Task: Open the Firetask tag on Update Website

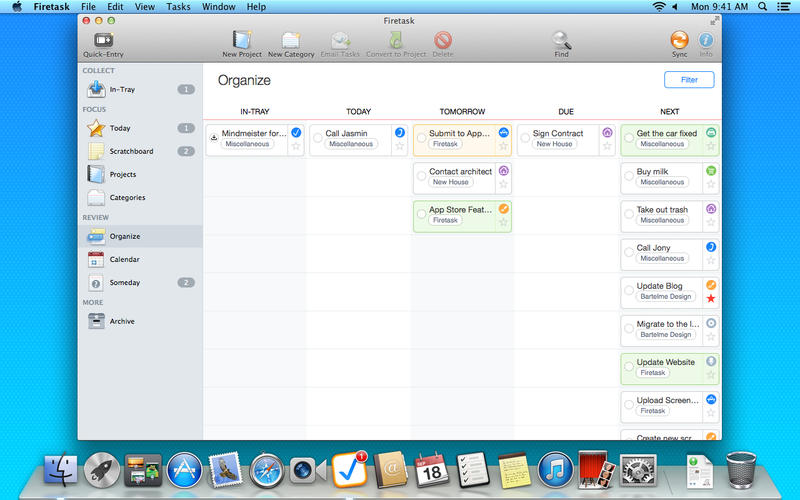Action: [x=653, y=372]
